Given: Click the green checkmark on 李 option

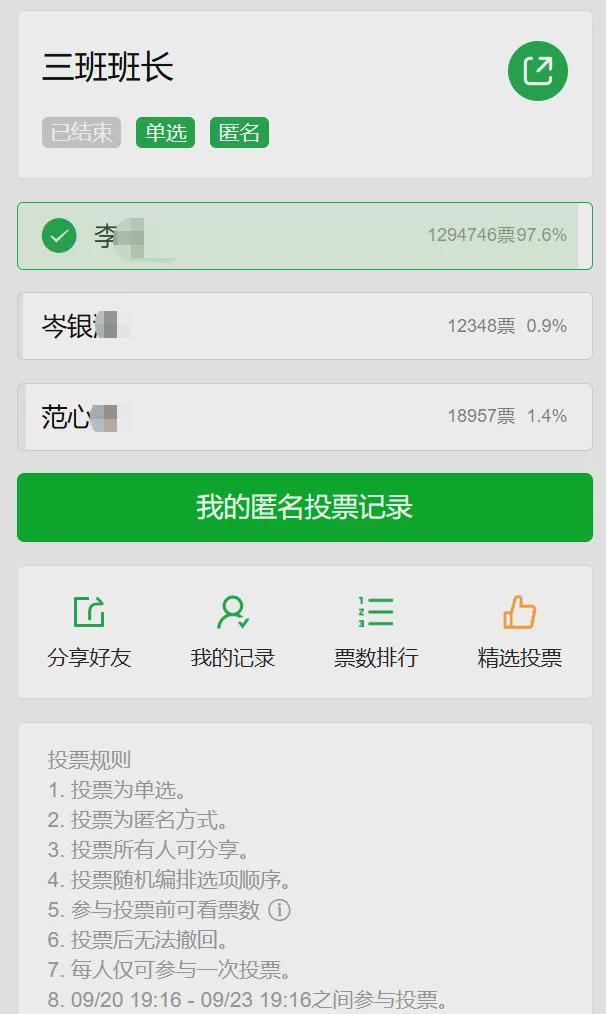Looking at the screenshot, I should [59, 235].
